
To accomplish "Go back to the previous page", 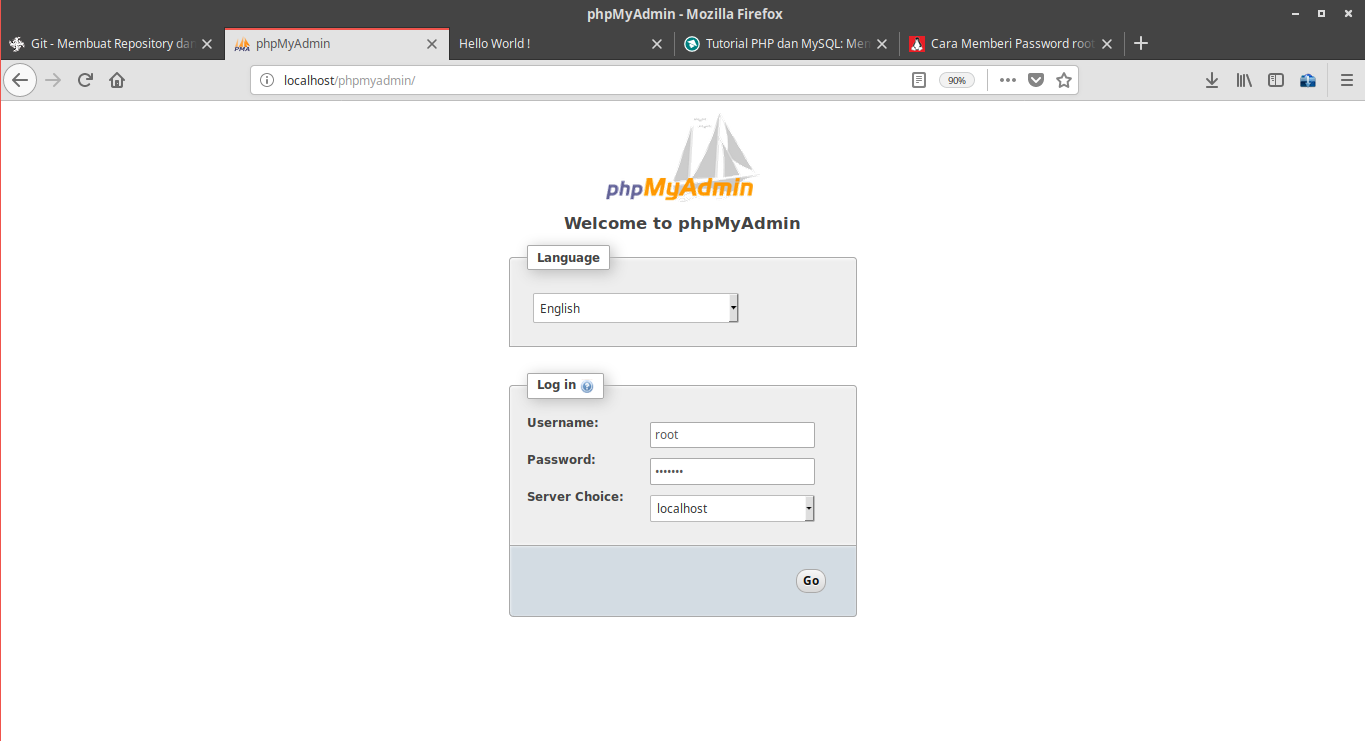I will tap(20, 80).
